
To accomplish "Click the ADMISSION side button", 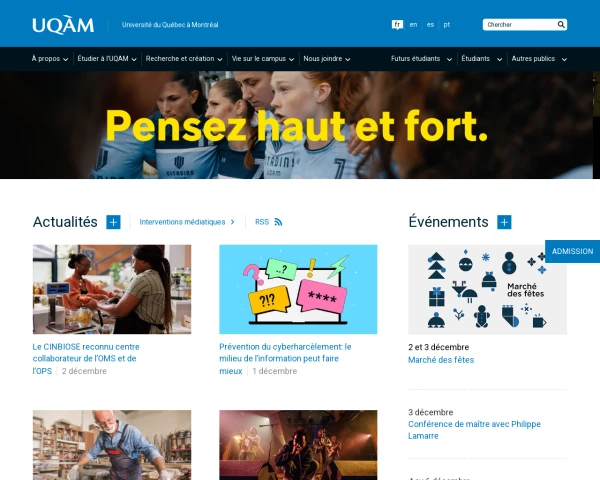I will pyautogui.click(x=572, y=251).
